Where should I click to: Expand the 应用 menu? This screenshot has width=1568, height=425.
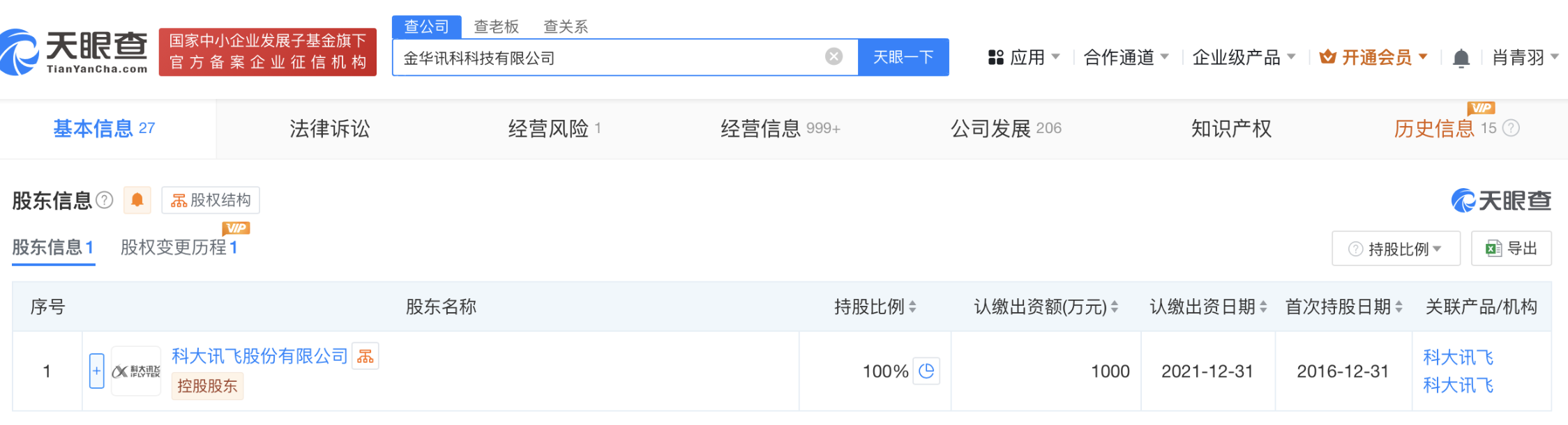coord(1024,57)
